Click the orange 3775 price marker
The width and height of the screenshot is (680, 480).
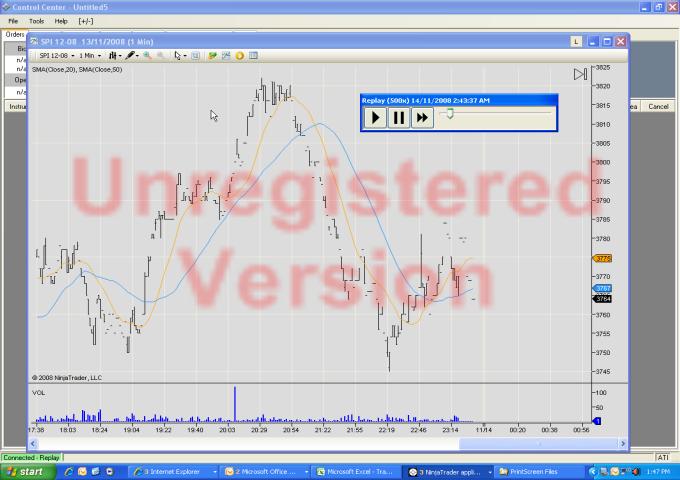point(602,258)
